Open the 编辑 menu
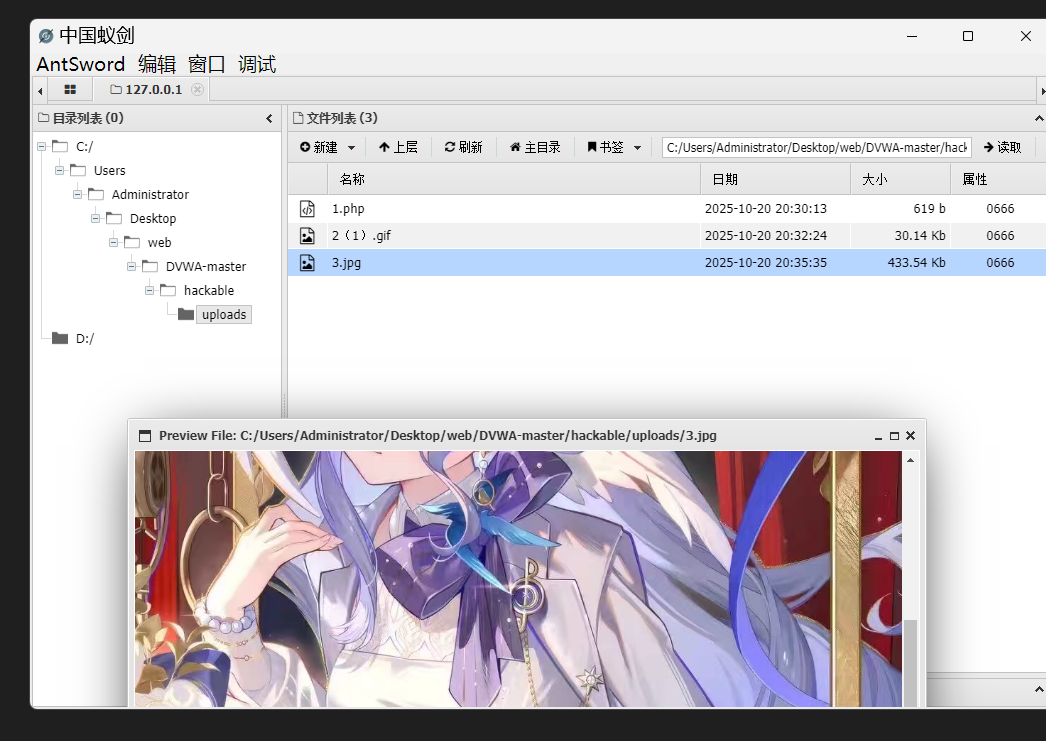This screenshot has width=1046, height=741. (x=157, y=65)
